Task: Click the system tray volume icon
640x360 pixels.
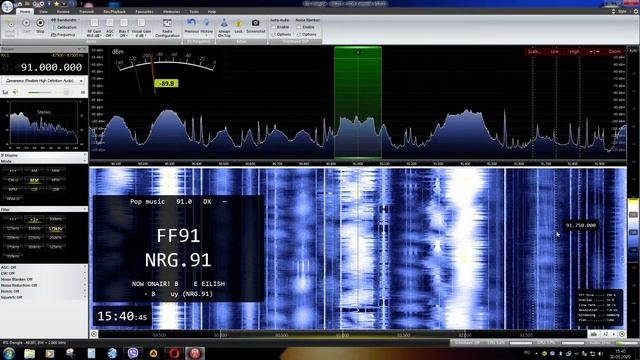Action: coord(600,353)
